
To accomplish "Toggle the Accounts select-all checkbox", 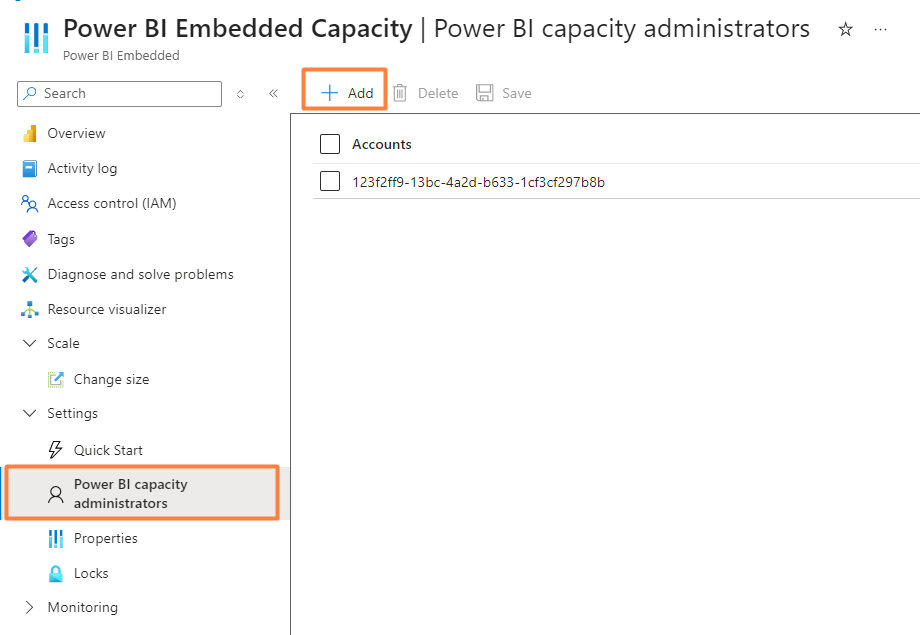I will point(330,145).
